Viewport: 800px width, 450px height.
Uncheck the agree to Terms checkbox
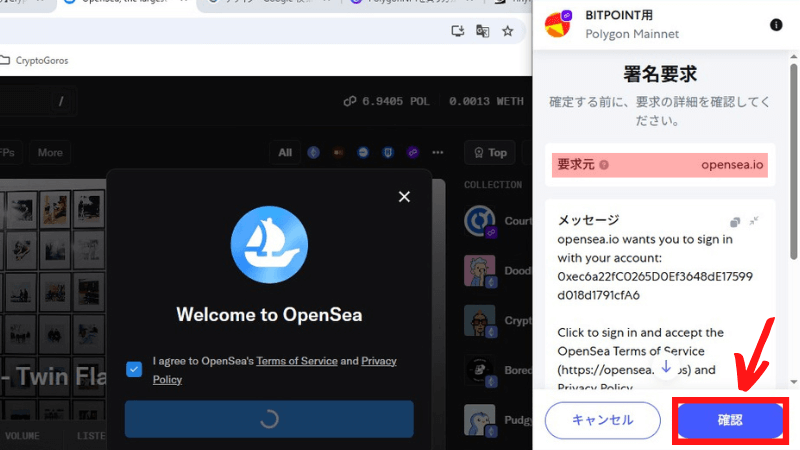134,369
